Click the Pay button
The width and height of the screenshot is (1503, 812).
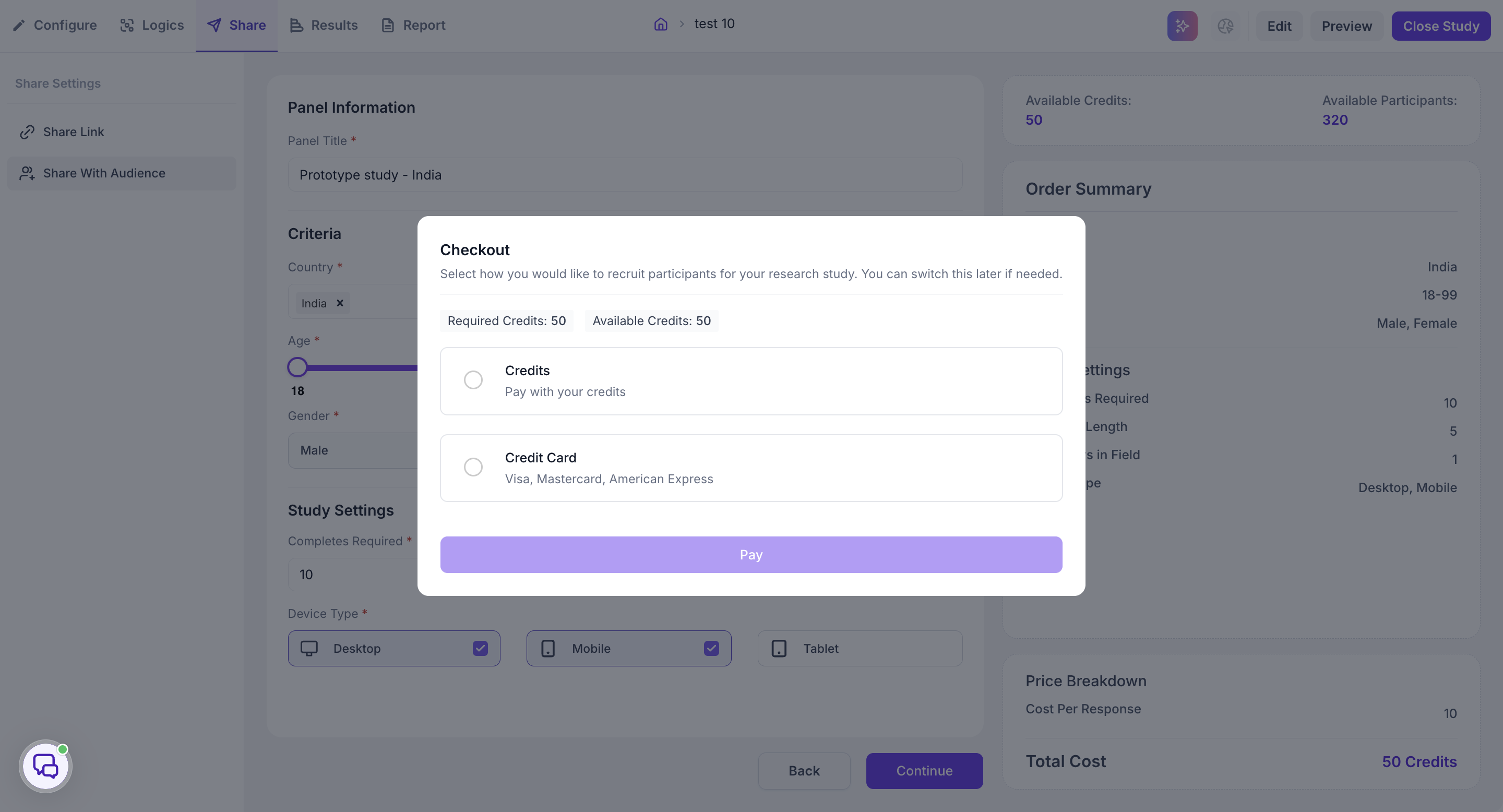[751, 554]
